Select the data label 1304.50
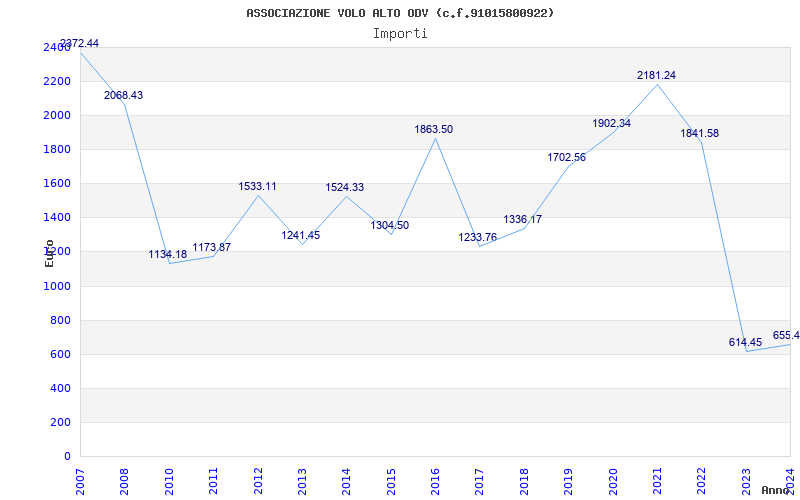800x500 pixels. point(390,225)
